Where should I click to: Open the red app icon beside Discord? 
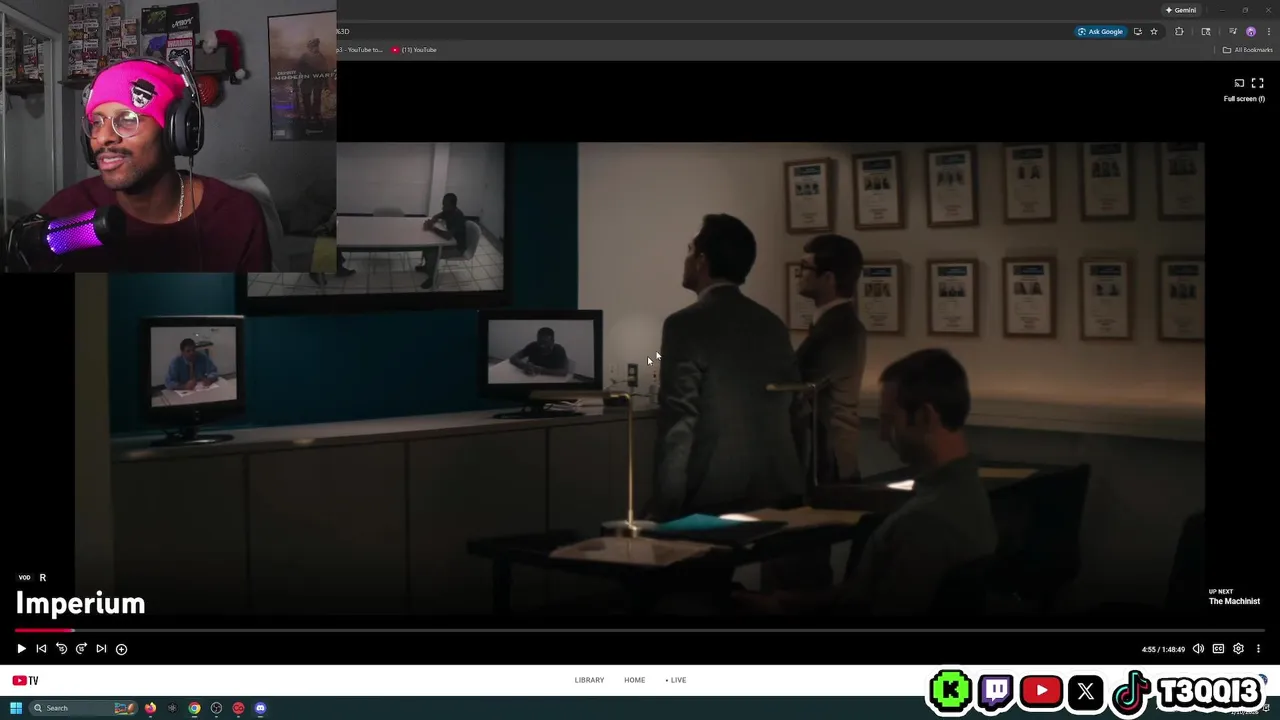tap(238, 708)
